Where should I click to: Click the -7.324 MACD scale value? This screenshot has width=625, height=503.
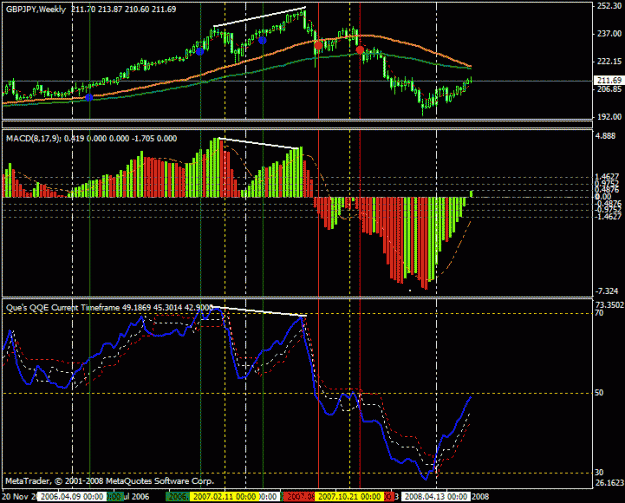[606, 291]
